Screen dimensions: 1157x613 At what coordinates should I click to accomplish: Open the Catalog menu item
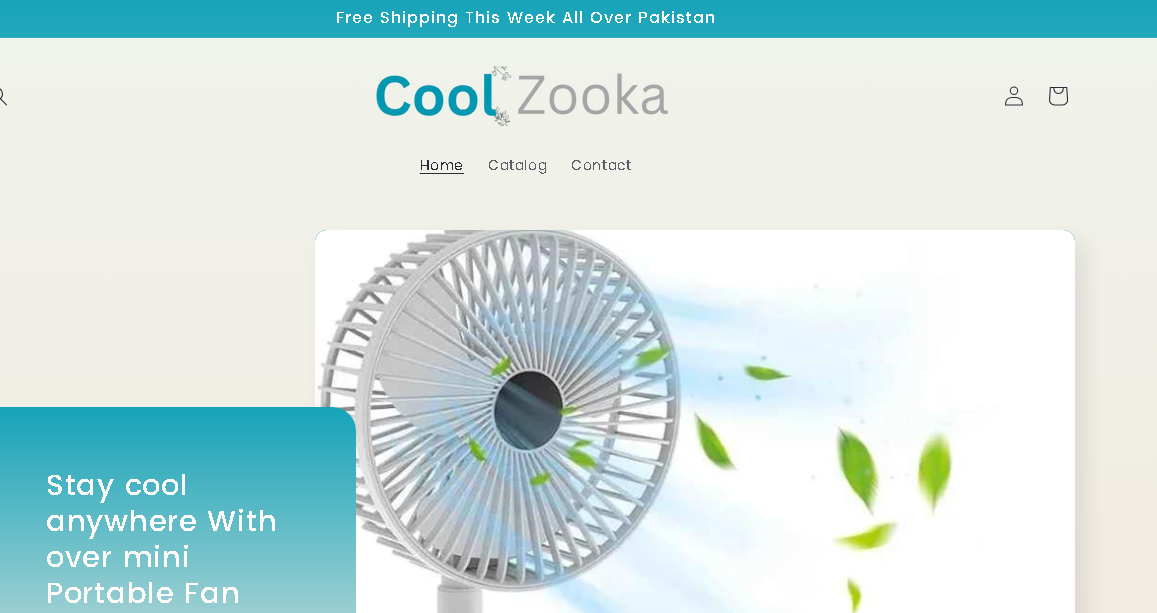pos(517,165)
